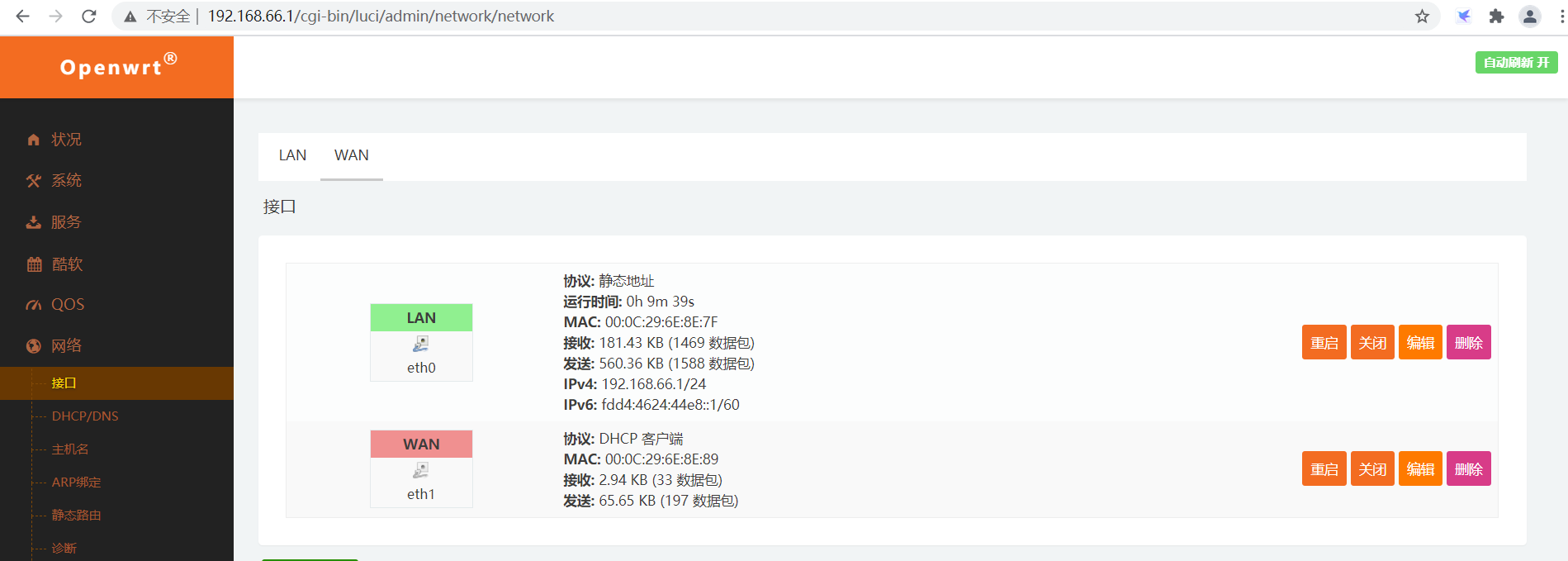Switch to the WAN tab
This screenshot has height=561, width=1568.
click(x=352, y=155)
